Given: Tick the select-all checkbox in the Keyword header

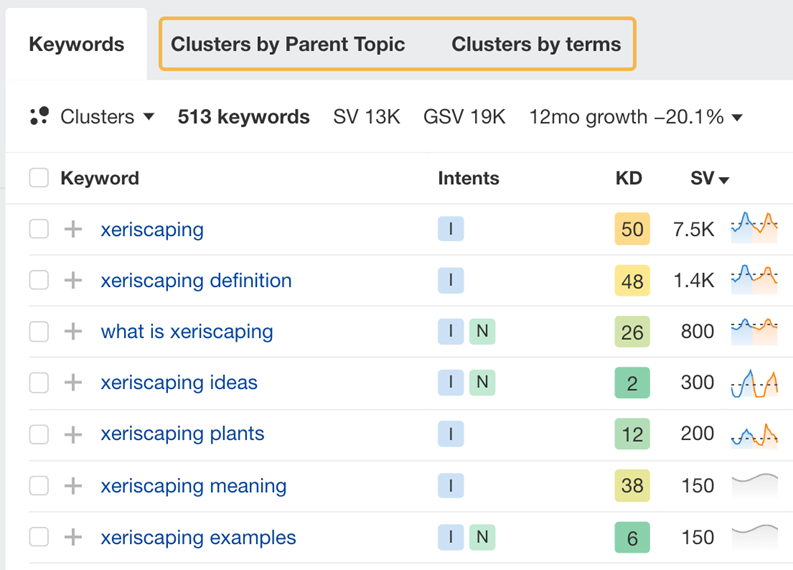Looking at the screenshot, I should click(39, 178).
